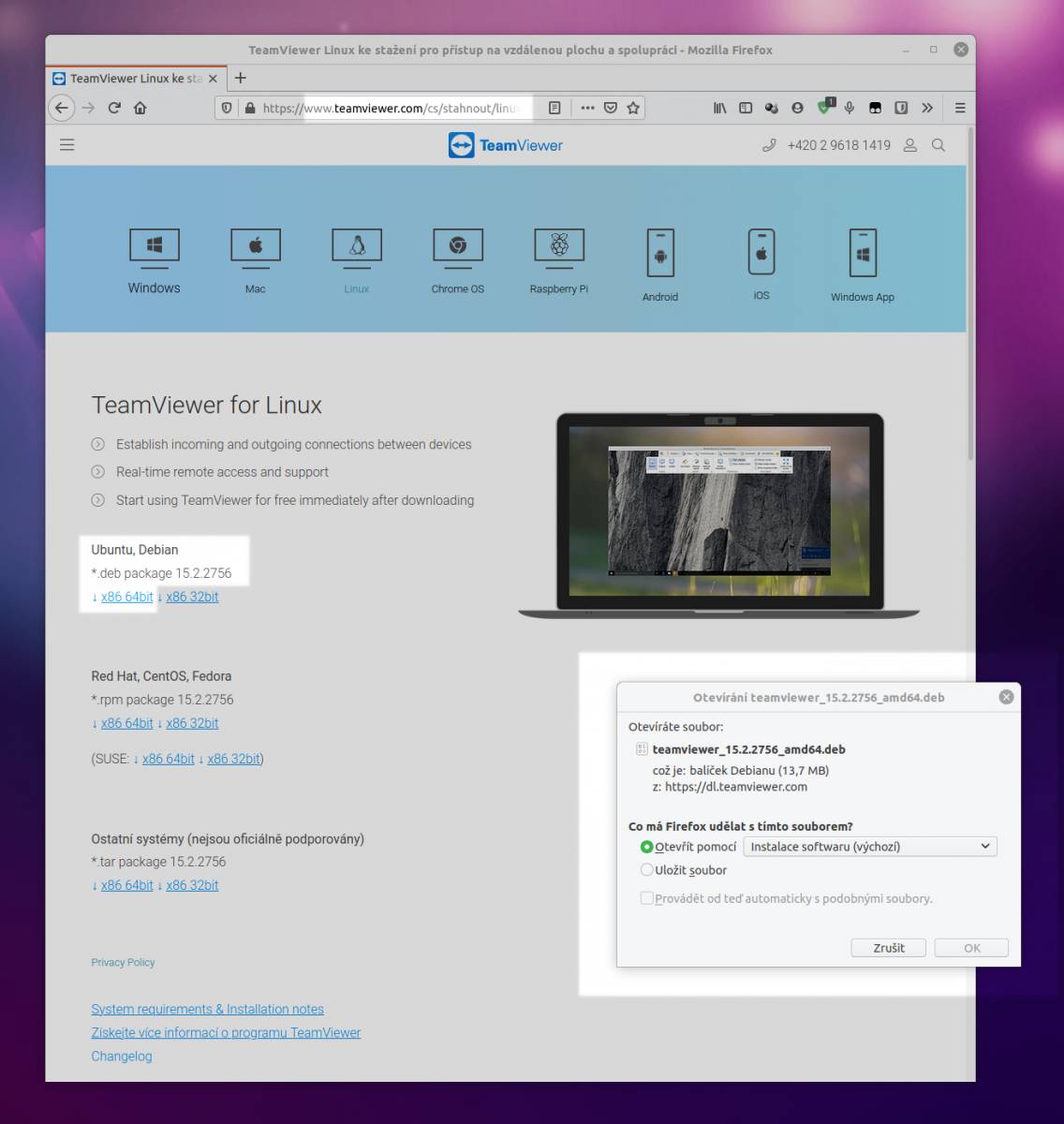
Task: Click the file name teamviewer_15.2.2756_amd64.deb
Action: click(x=749, y=749)
